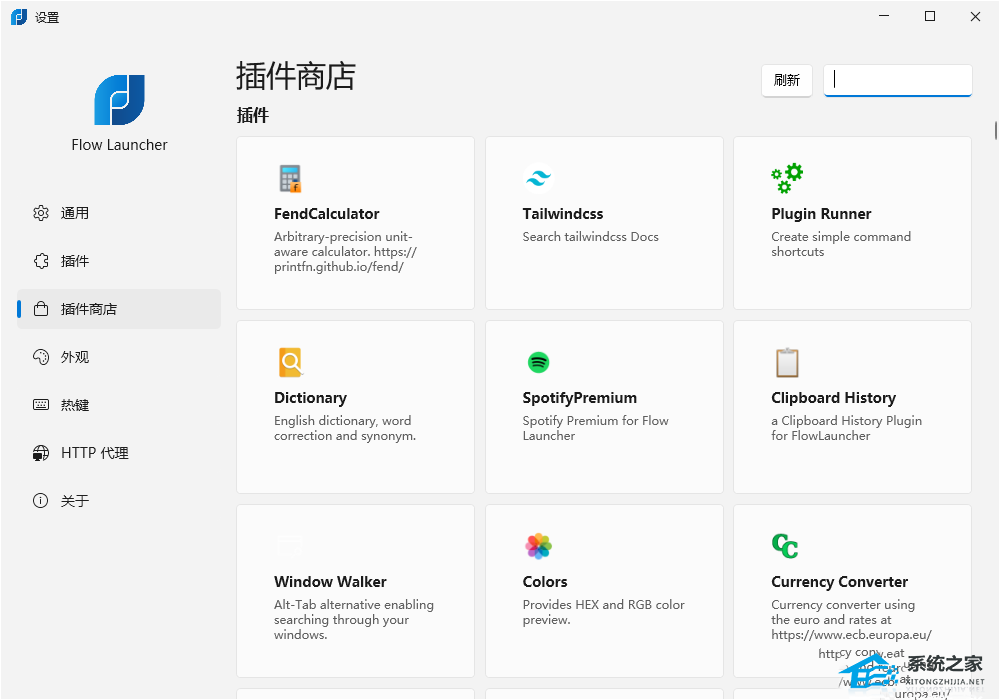Click the palette icon next to 外观
Screen dimensions: 1000x700
pyautogui.click(x=41, y=357)
